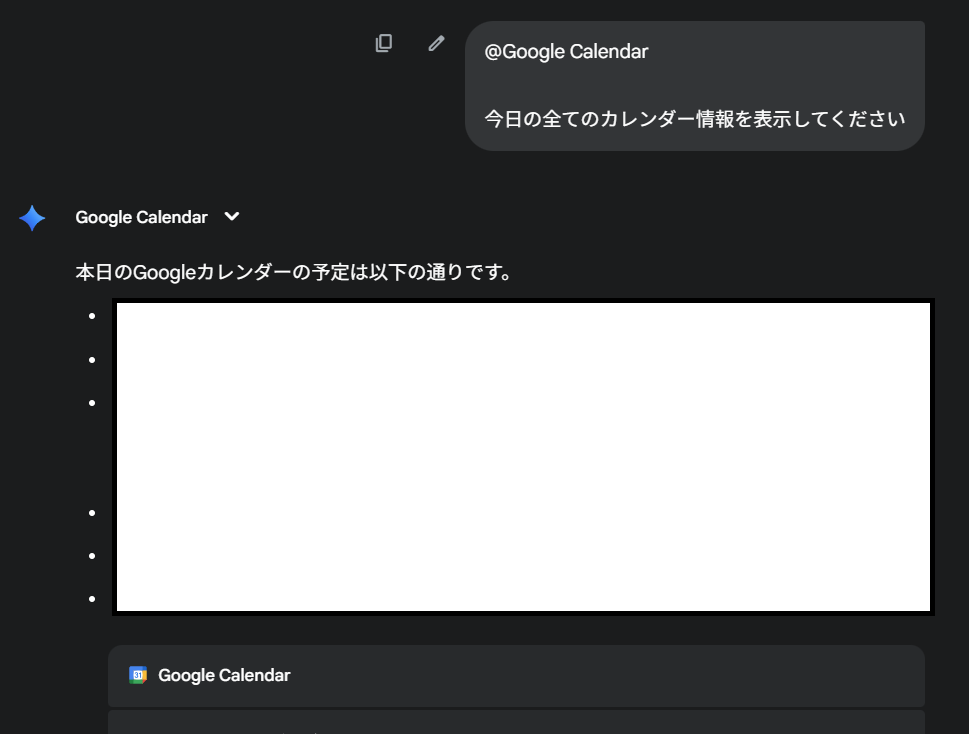This screenshot has height=734, width=969.
Task: Click the first bullet point in the list
Action: 92,316
